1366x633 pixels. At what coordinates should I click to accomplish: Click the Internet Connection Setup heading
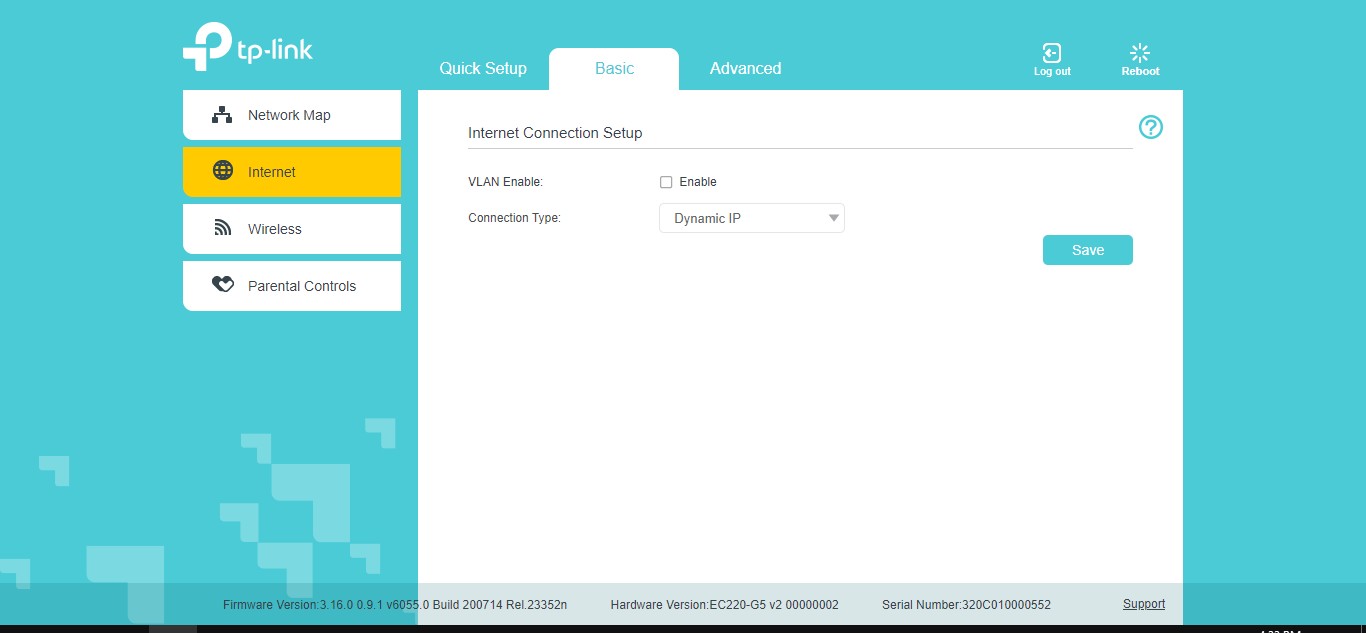coord(555,133)
